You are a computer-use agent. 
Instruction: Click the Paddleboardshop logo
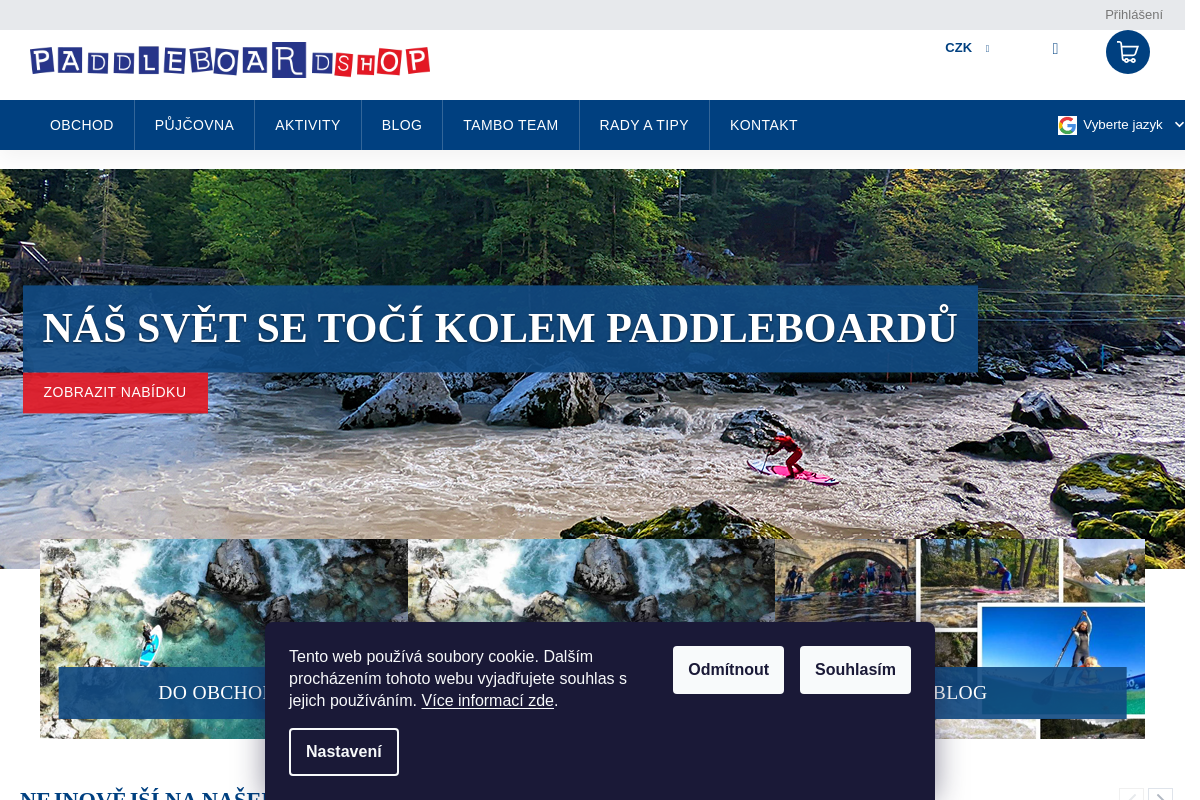(x=230, y=60)
